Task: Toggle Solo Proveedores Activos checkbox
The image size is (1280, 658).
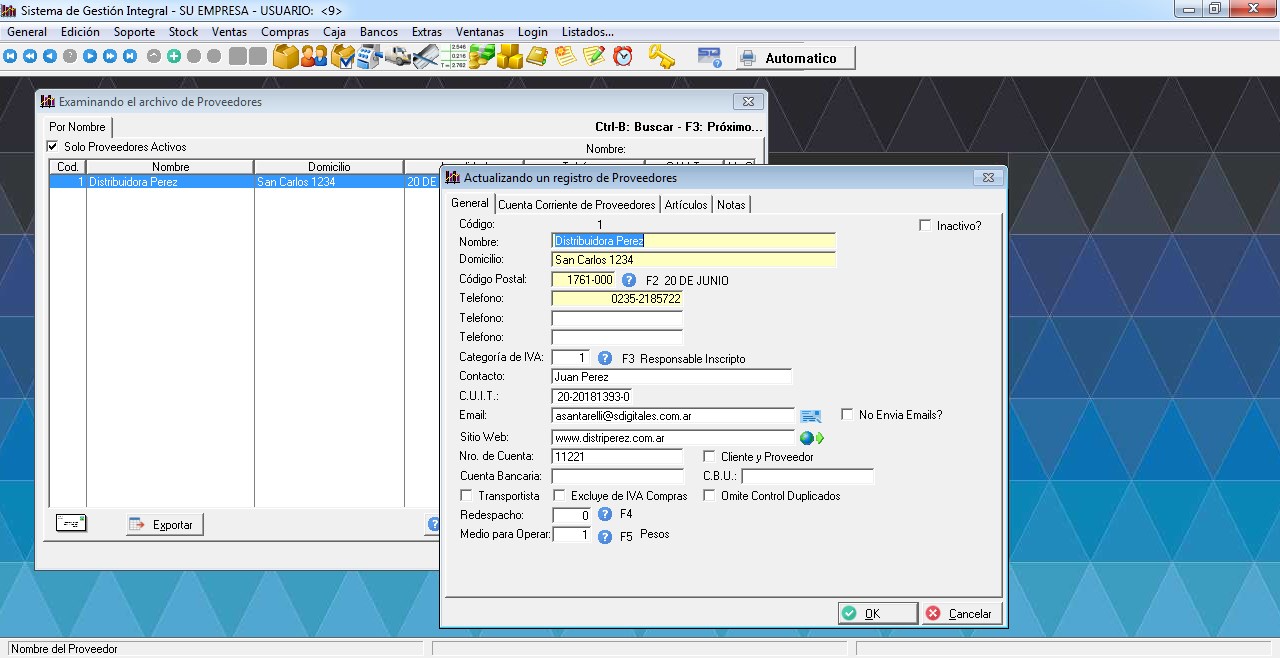Action: (x=53, y=147)
